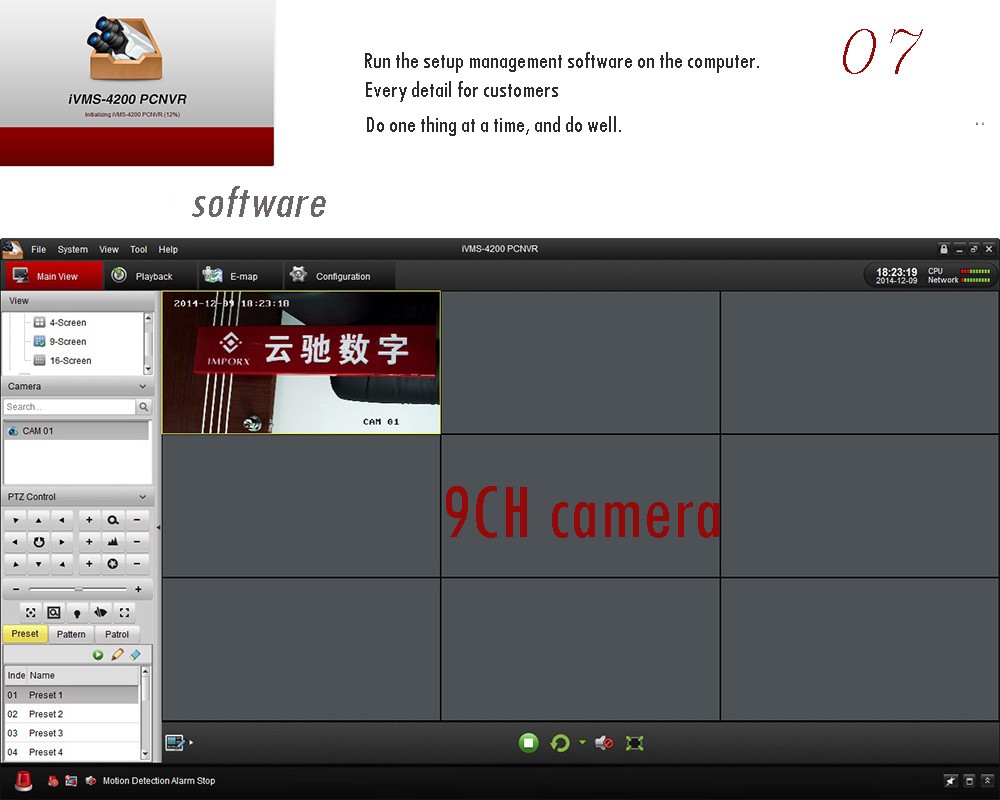Open the auto-switch dropdown arrow
The image size is (1000, 800).
[582, 743]
